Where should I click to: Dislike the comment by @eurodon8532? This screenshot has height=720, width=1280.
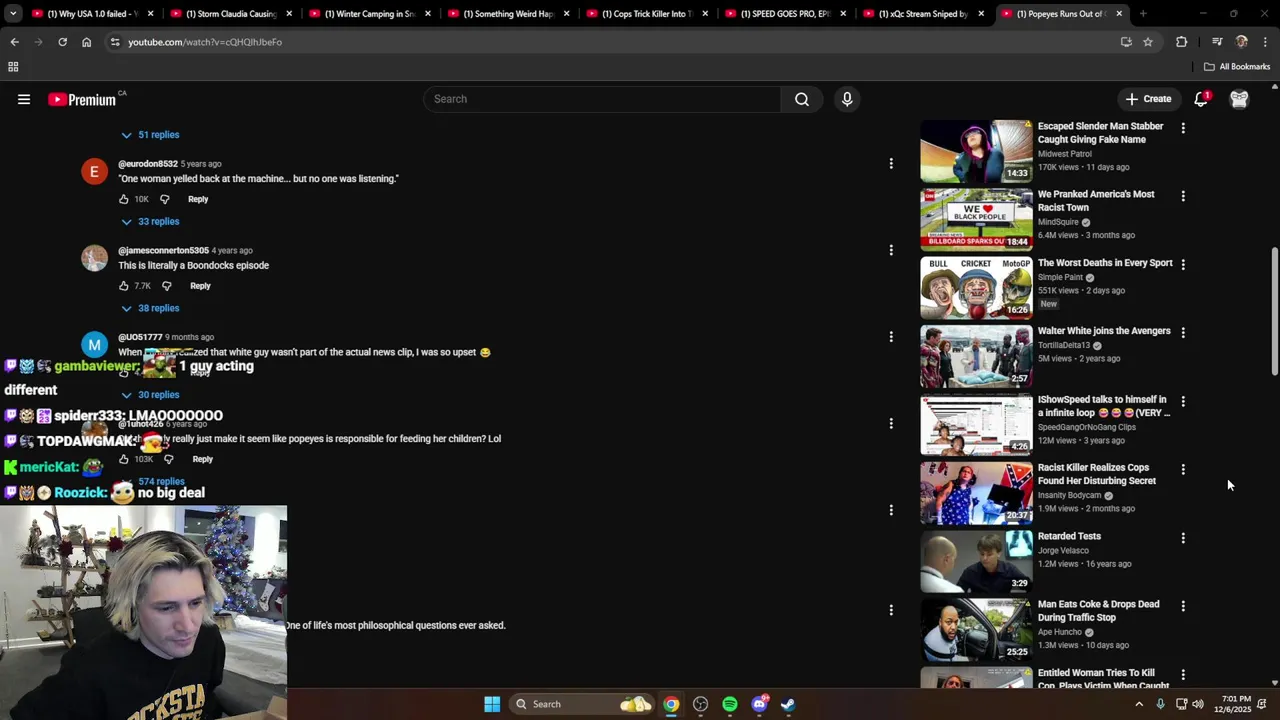pos(165,199)
